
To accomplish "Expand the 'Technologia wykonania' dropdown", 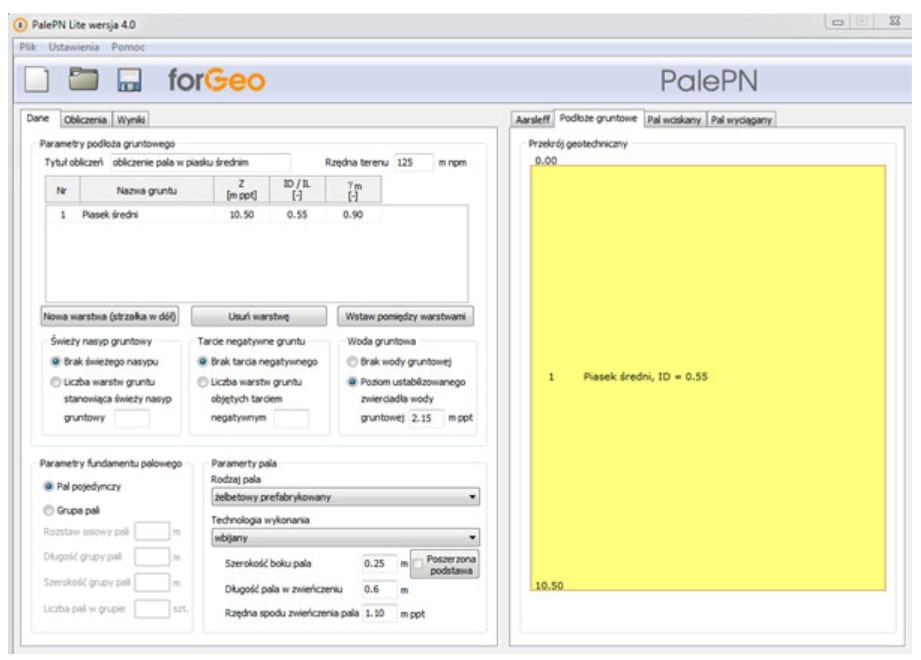I will click(346, 535).
